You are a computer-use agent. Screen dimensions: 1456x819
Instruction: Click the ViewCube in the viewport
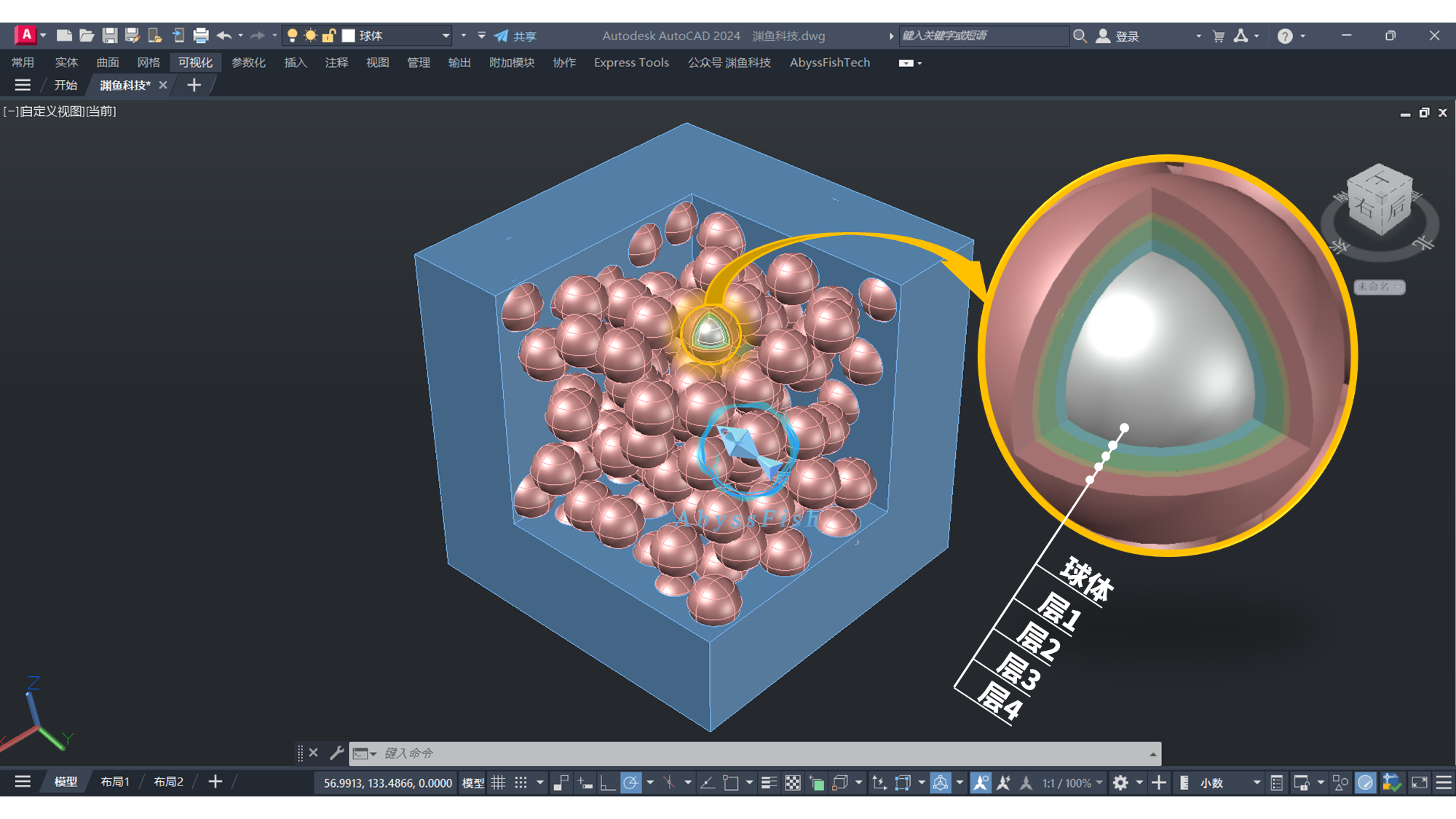[1380, 200]
